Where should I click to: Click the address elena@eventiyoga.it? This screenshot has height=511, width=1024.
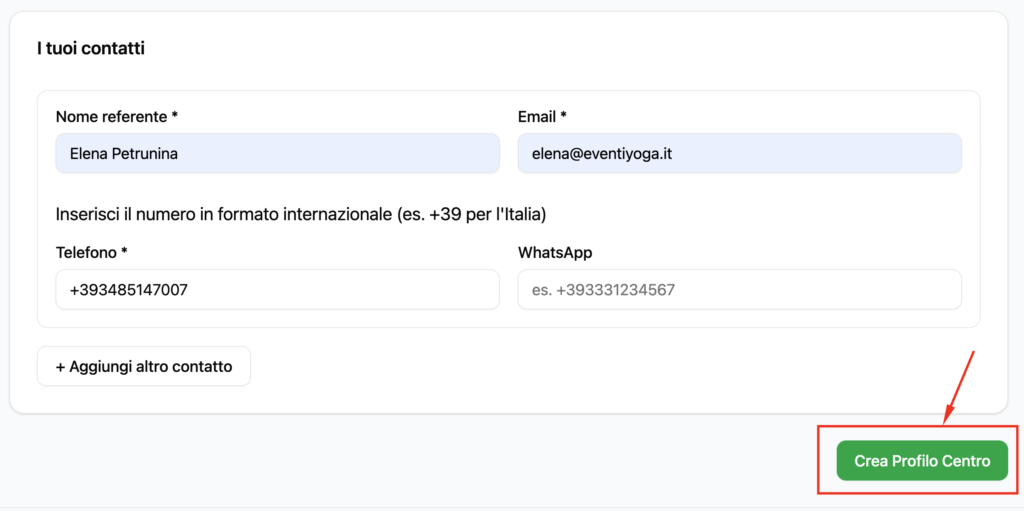602,154
